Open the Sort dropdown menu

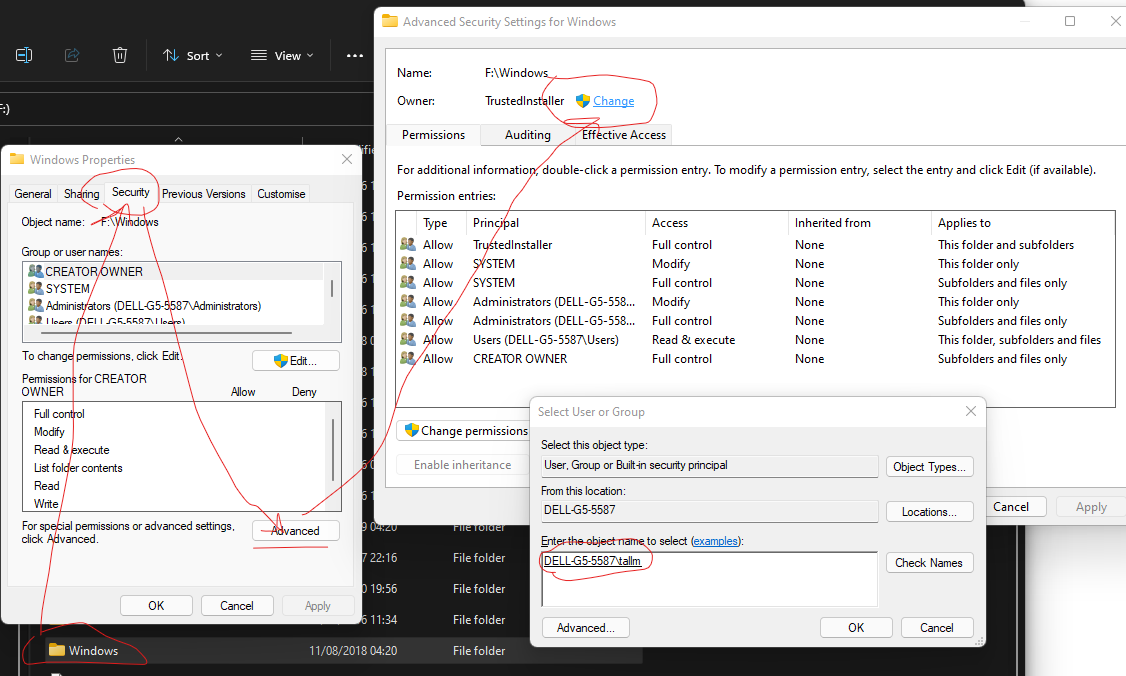click(193, 56)
